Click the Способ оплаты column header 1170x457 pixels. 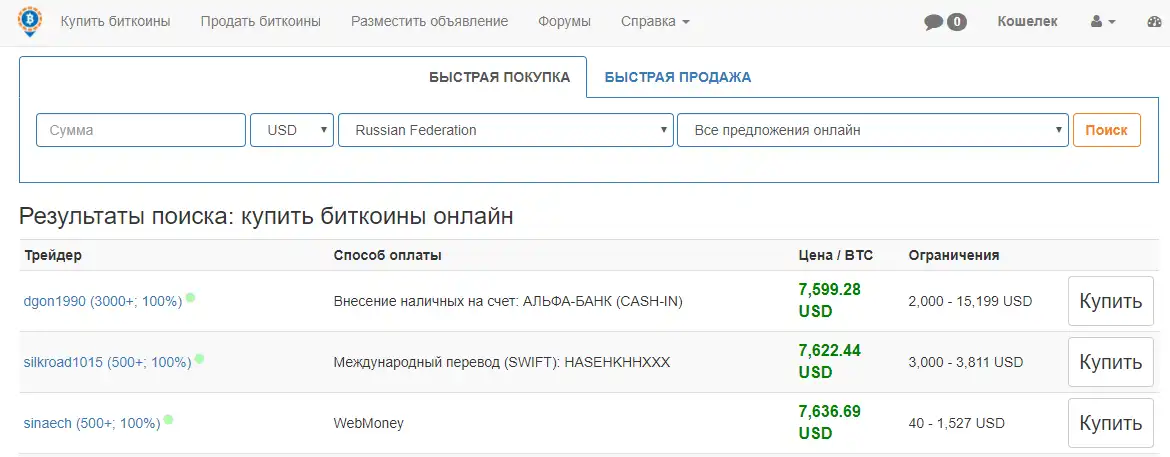tap(387, 255)
